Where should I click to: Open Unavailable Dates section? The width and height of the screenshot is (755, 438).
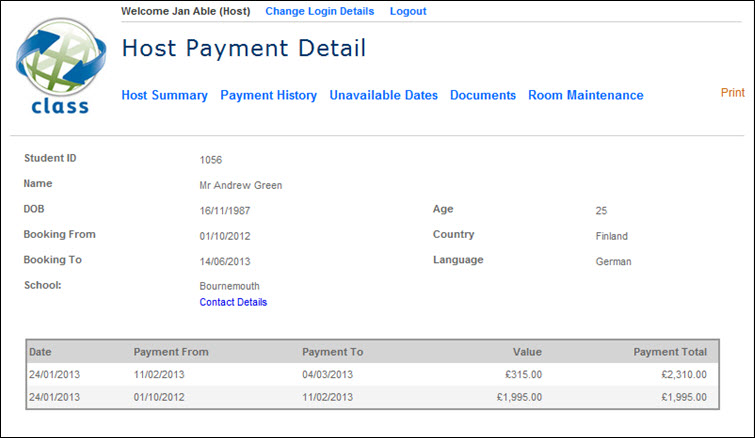[383, 96]
